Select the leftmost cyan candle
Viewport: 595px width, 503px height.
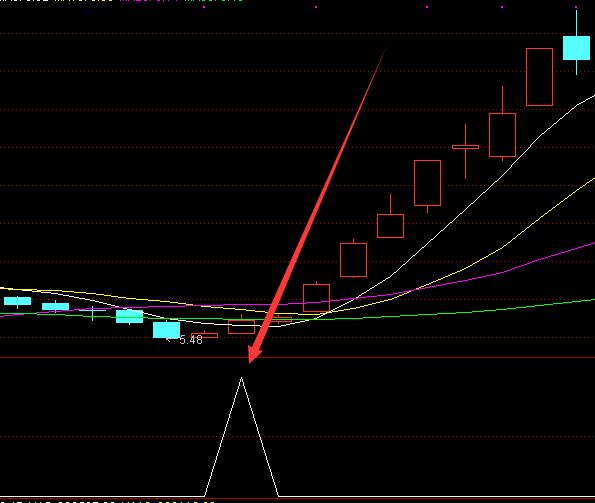click(17, 301)
